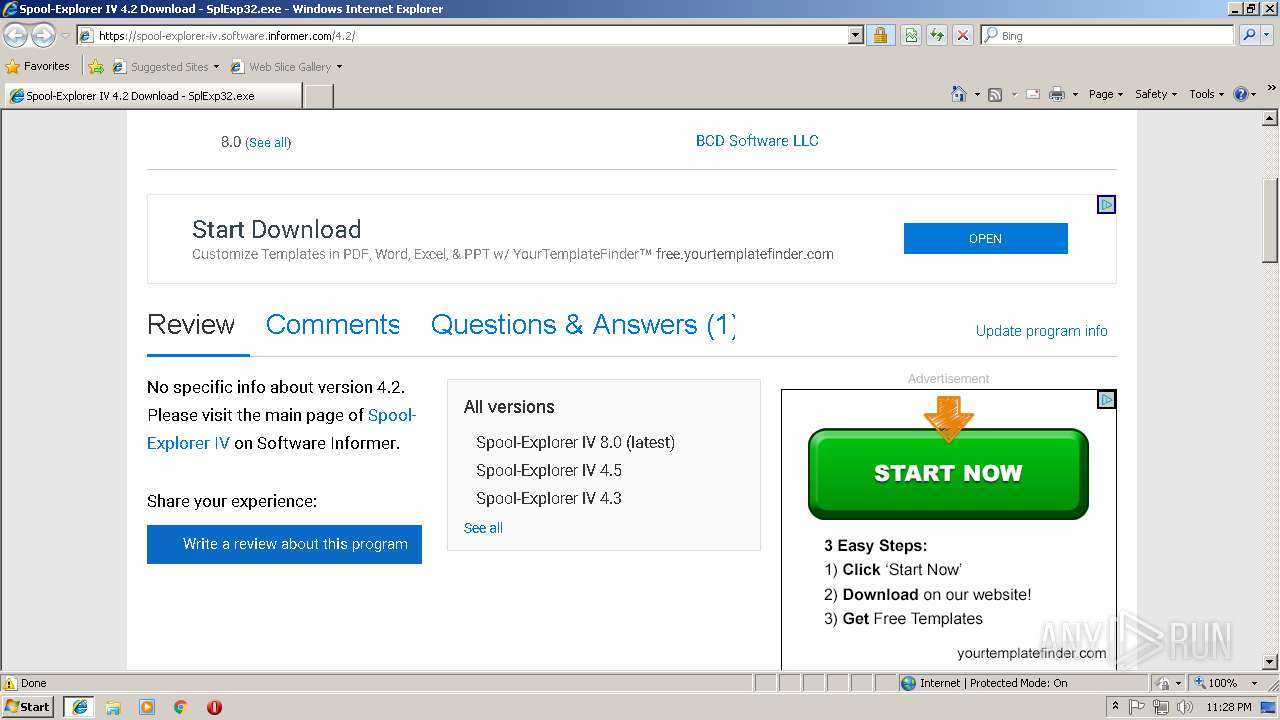Screen dimensions: 1280x720
Task: Open the RSS feeds icon
Action: (x=995, y=94)
